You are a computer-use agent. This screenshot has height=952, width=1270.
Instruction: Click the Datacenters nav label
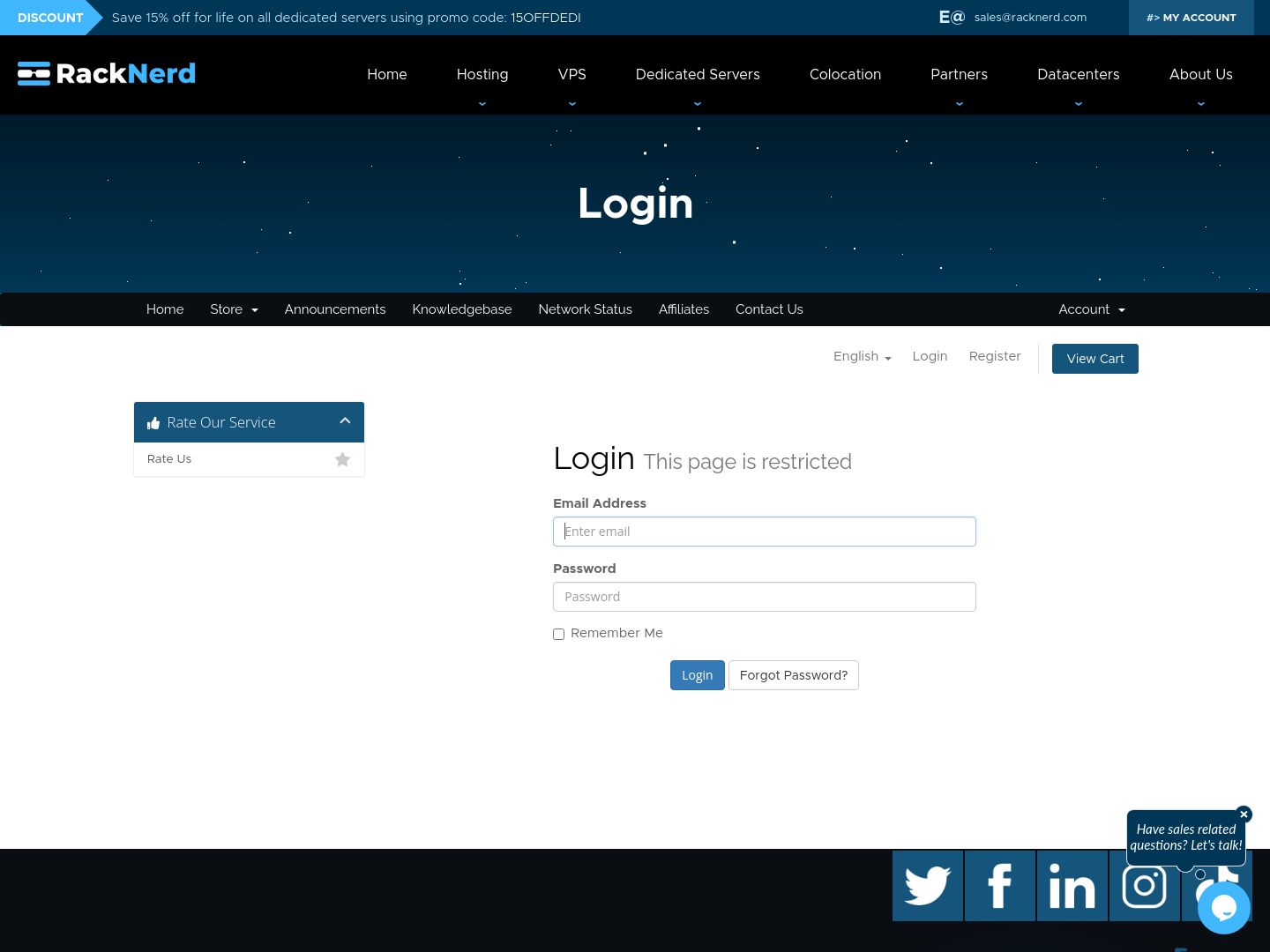pyautogui.click(x=1079, y=74)
